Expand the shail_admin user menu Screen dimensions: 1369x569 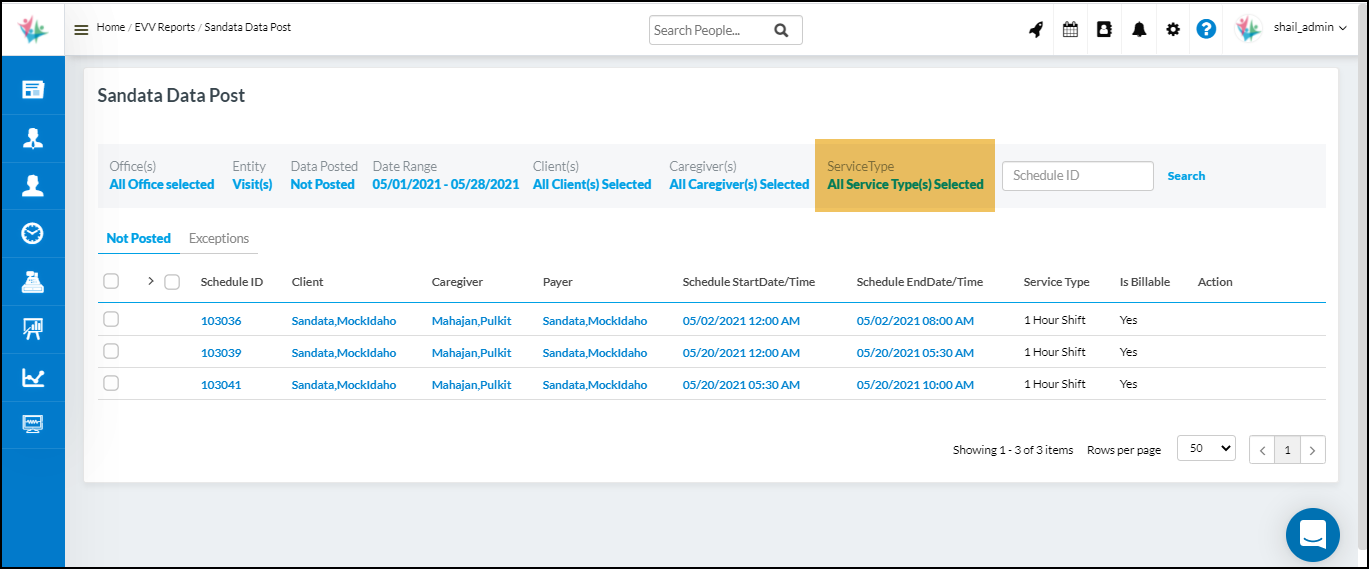pyautogui.click(x=1310, y=28)
